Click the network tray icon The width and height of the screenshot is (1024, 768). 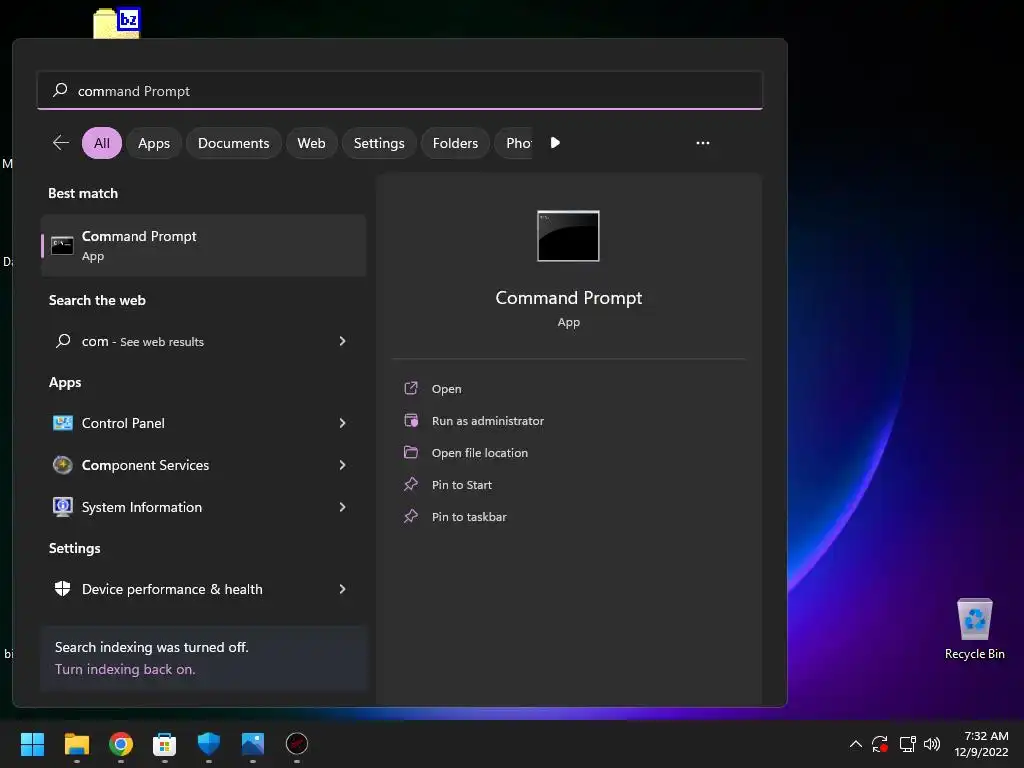tap(907, 744)
